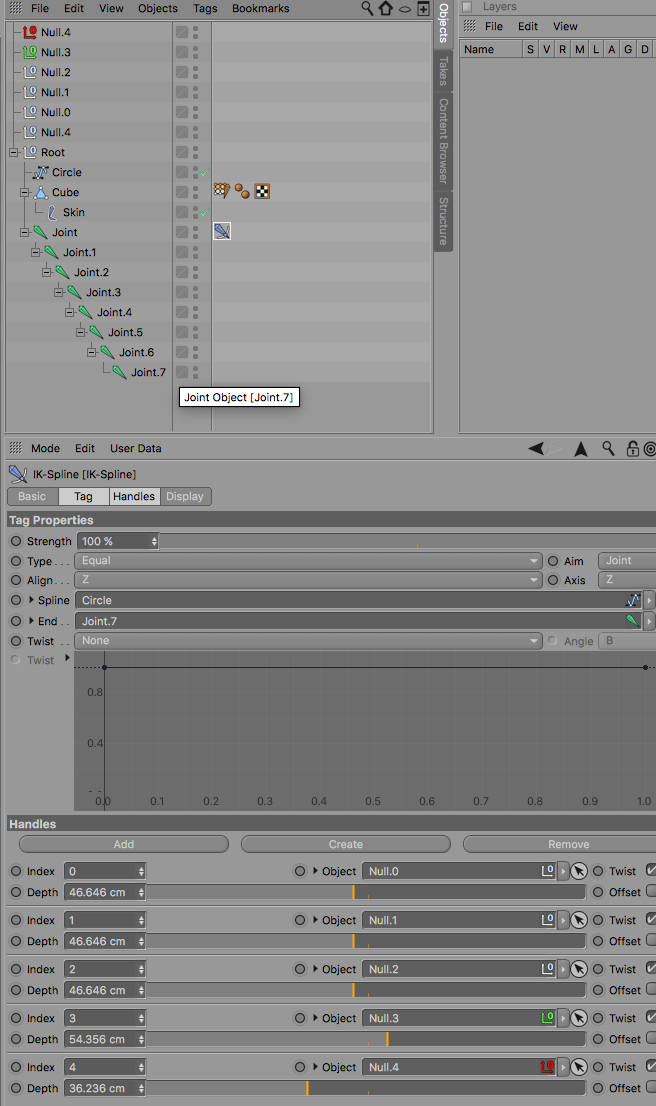Toggle the Type parameter animation dot
The width and height of the screenshot is (656, 1106).
tap(16, 561)
